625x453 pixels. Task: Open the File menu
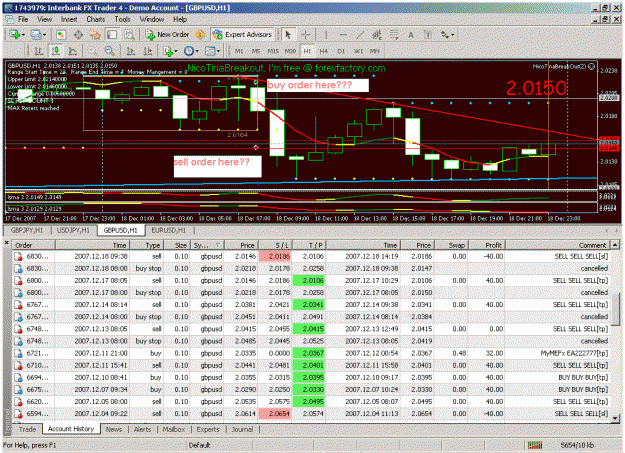[x=23, y=19]
